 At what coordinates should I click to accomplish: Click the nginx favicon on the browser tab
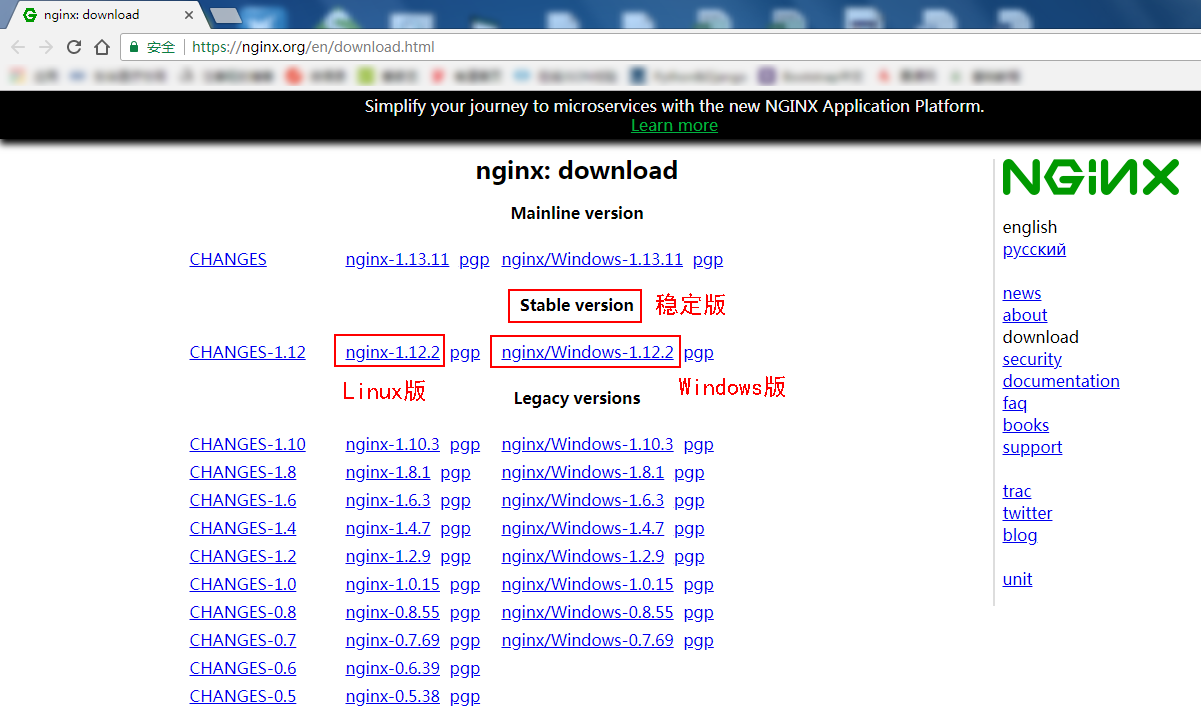[30, 14]
